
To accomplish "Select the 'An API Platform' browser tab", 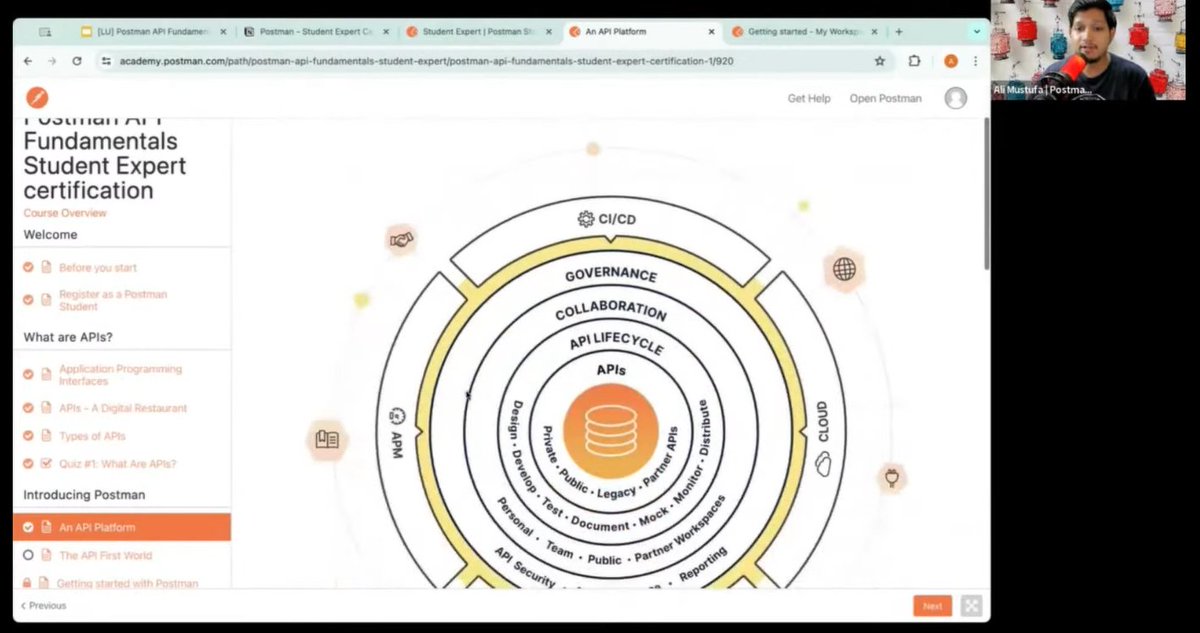I will [643, 32].
